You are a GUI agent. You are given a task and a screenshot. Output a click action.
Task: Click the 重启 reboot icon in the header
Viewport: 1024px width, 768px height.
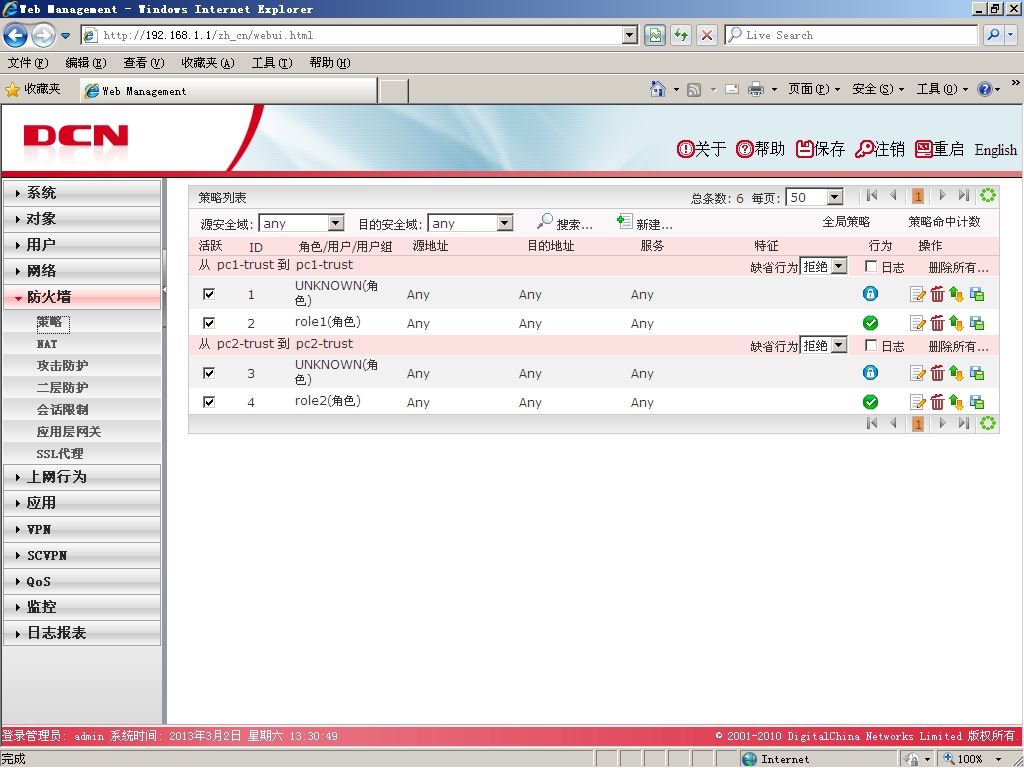[x=923, y=149]
